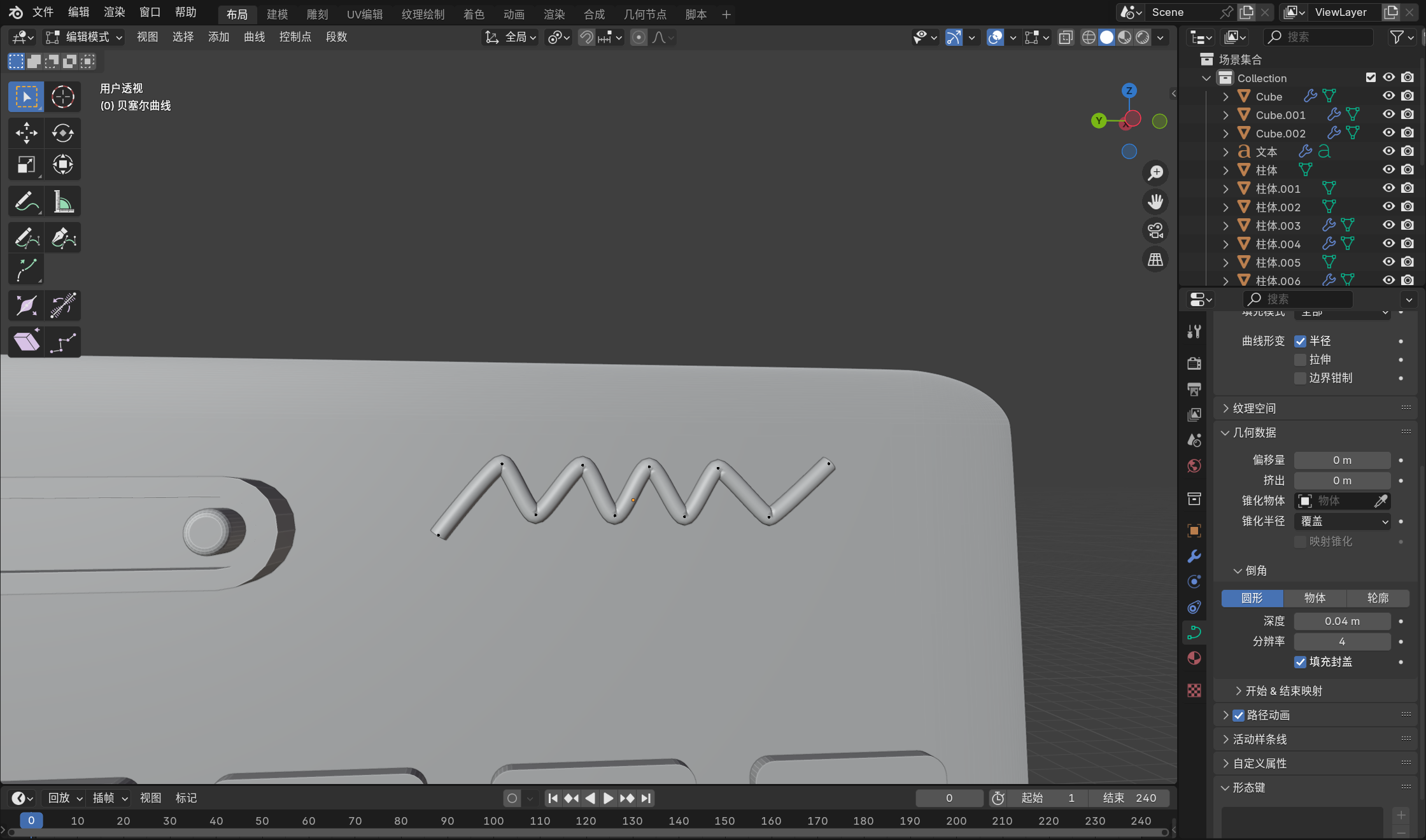
Task: Hide Cube.001 in viewport
Action: pyautogui.click(x=1388, y=115)
